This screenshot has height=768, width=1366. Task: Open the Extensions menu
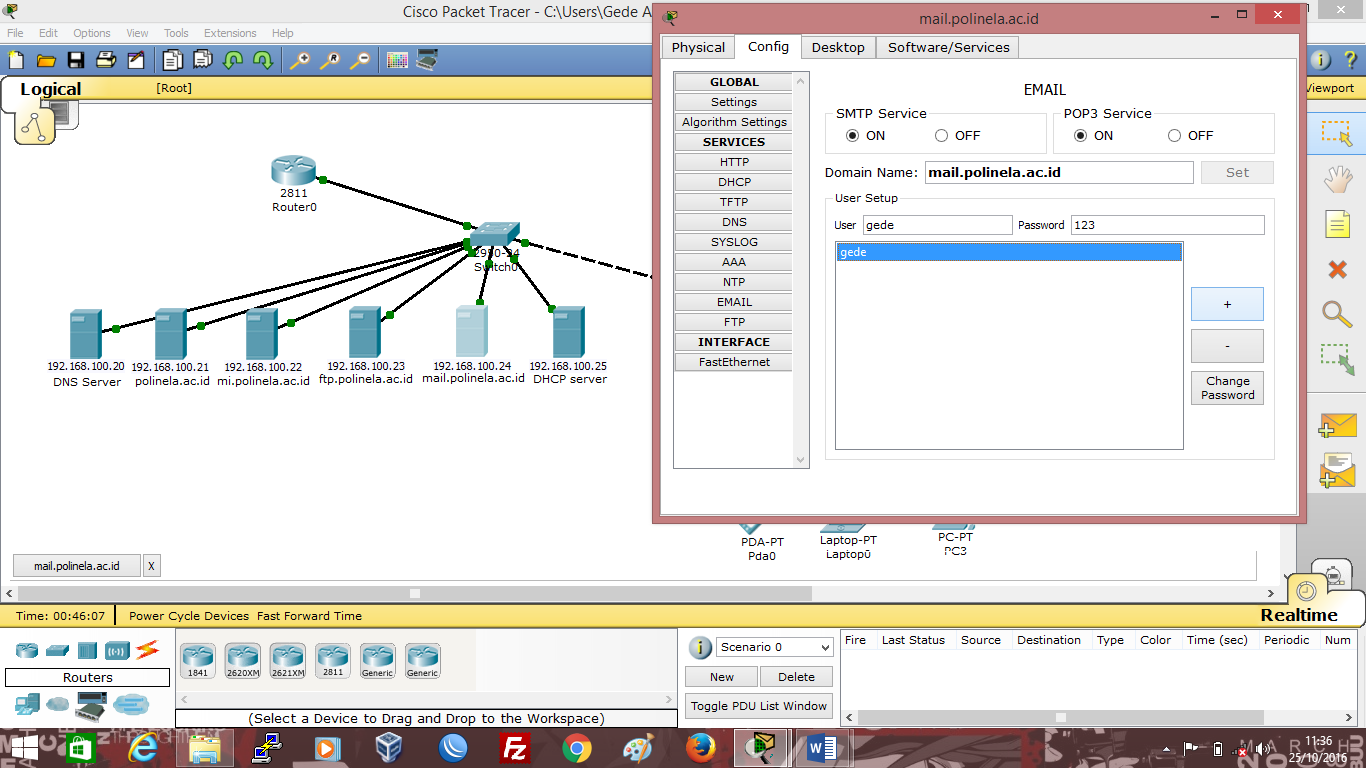click(x=230, y=33)
